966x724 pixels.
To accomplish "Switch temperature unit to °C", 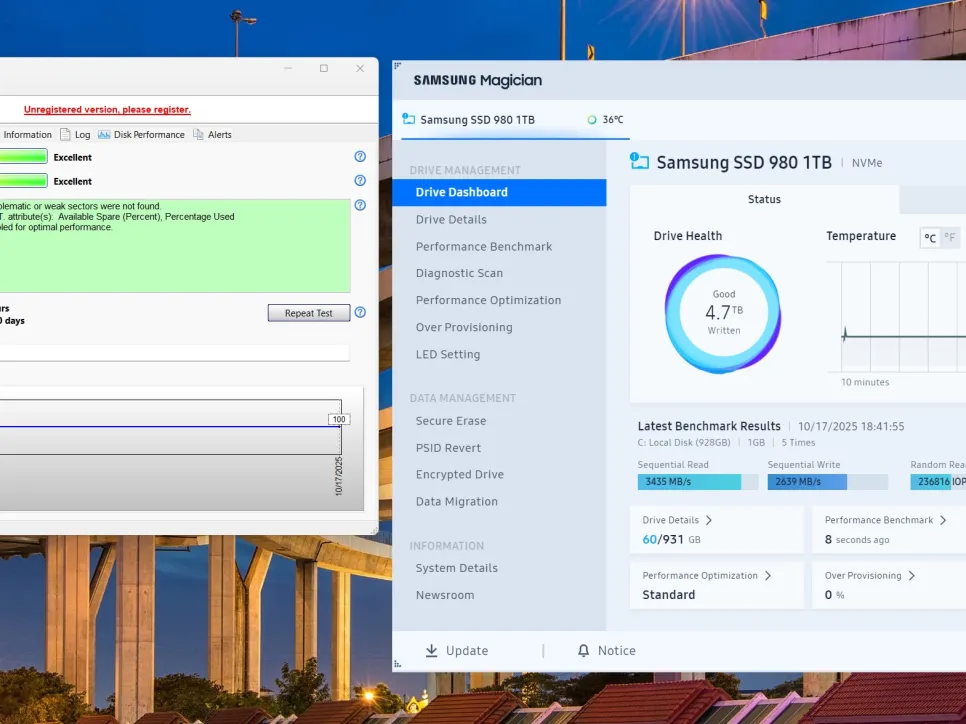I will (x=930, y=238).
